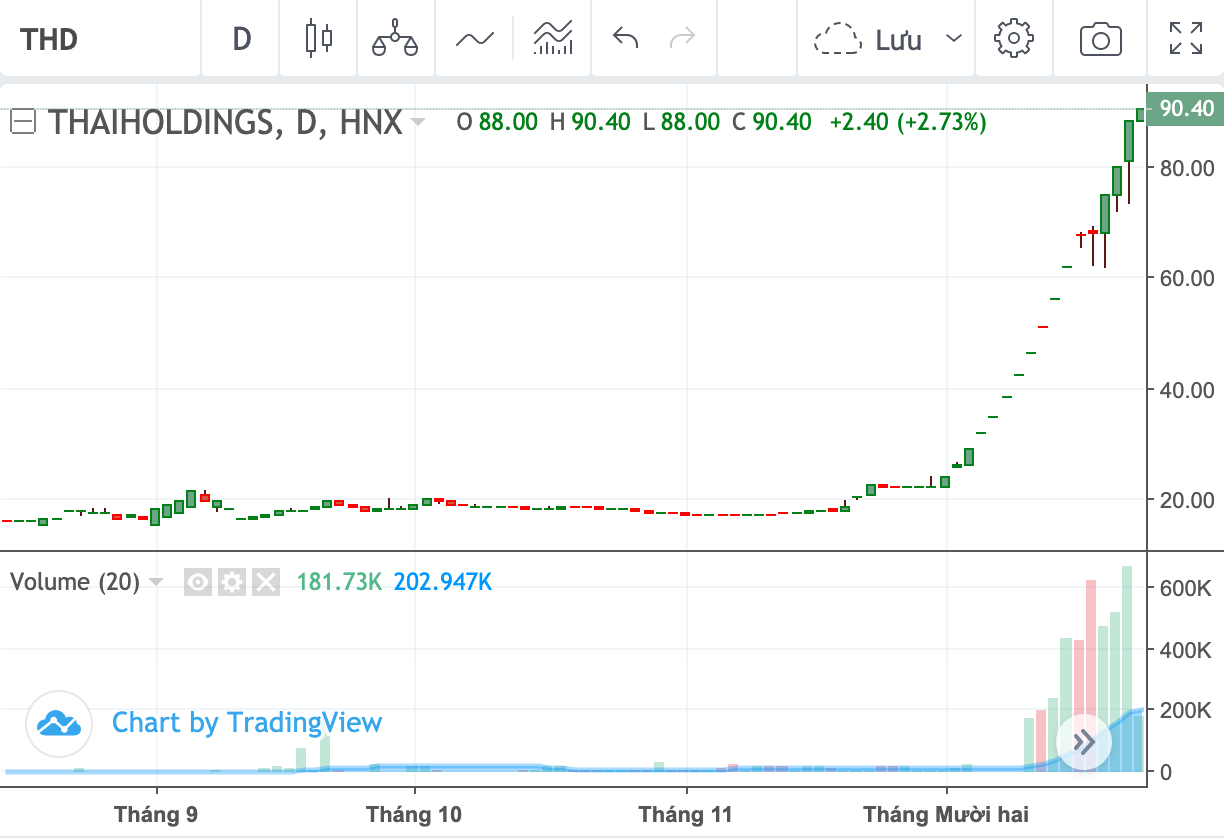This screenshot has width=1224, height=840.
Task: Expand the Lưu dropdown chevron
Action: (954, 40)
